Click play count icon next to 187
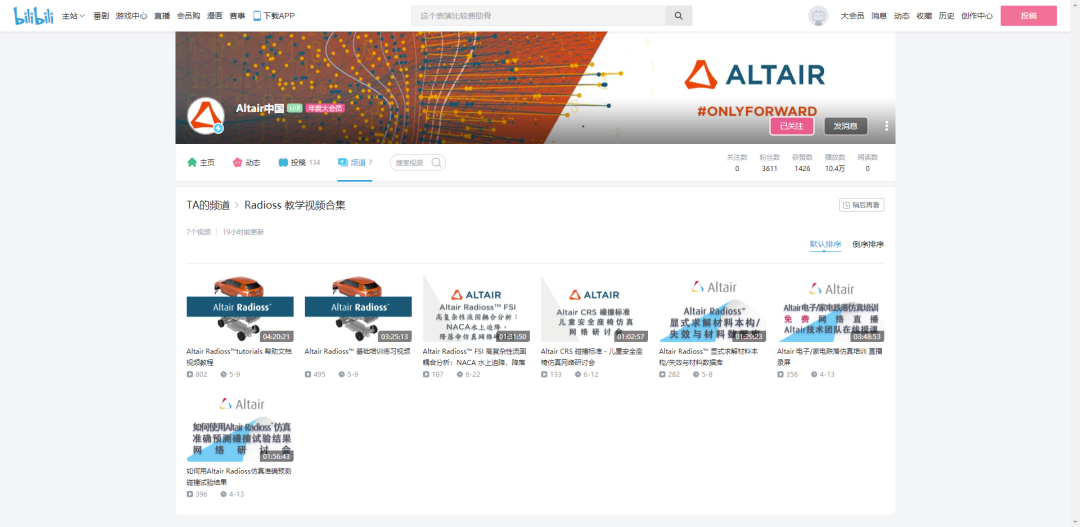This screenshot has height=527, width=1080. coord(426,375)
